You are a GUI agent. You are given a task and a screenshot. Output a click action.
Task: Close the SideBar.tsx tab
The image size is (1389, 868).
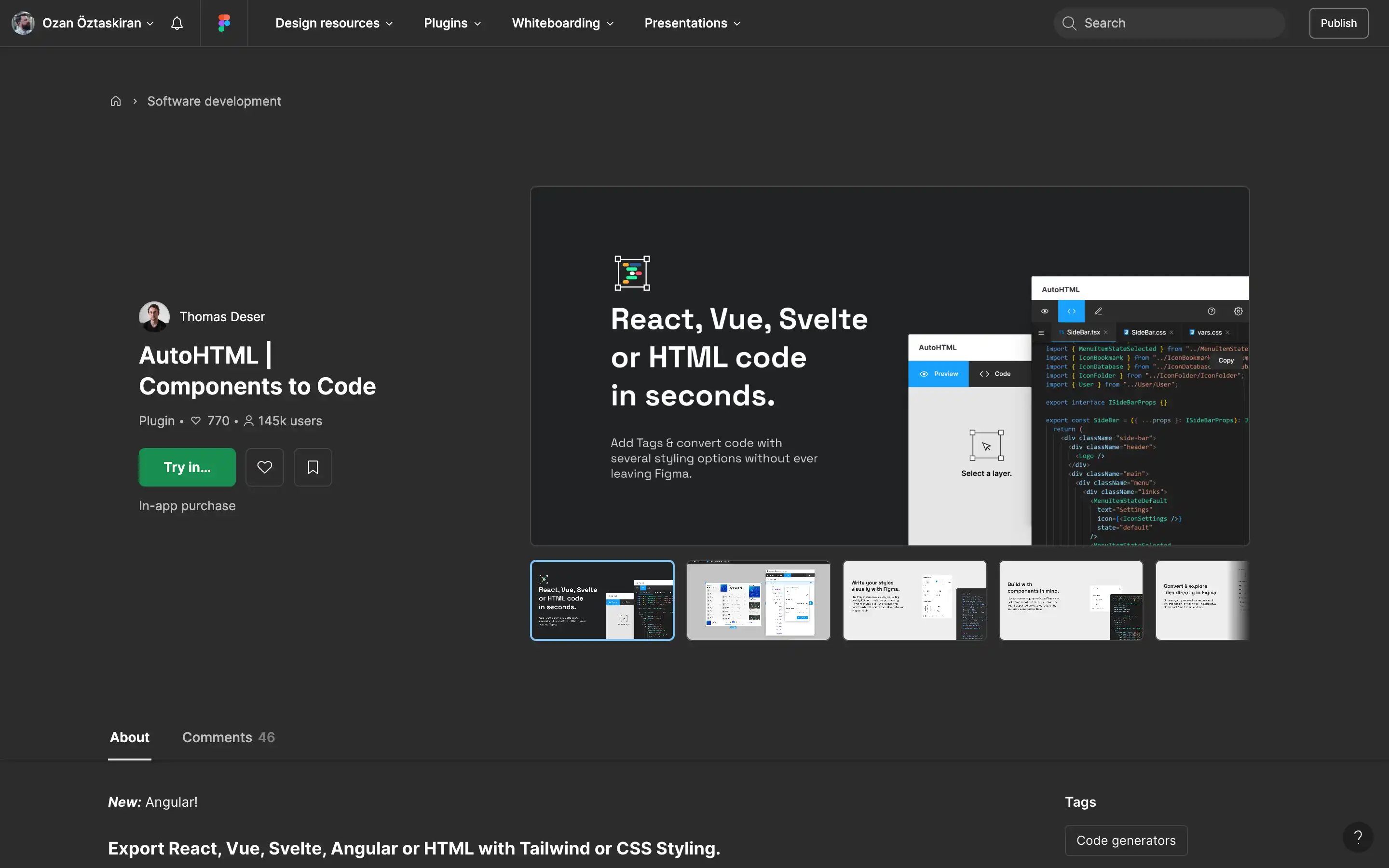[1105, 332]
